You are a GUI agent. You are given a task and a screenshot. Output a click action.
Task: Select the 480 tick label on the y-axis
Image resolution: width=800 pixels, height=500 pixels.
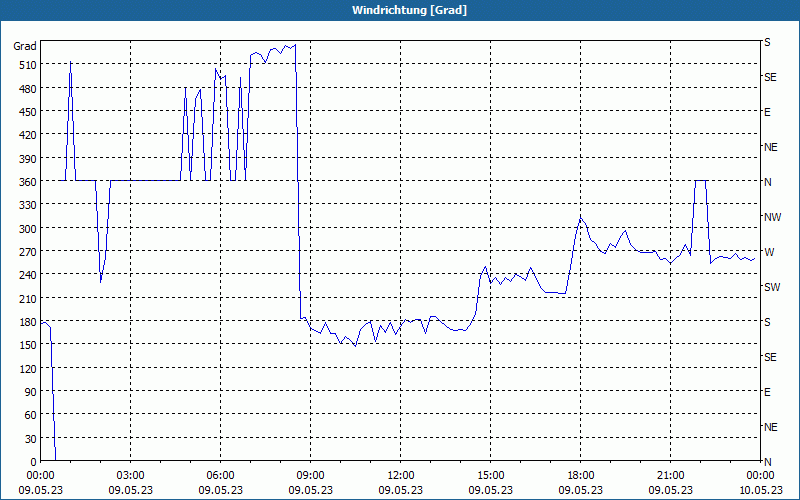(x=28, y=89)
